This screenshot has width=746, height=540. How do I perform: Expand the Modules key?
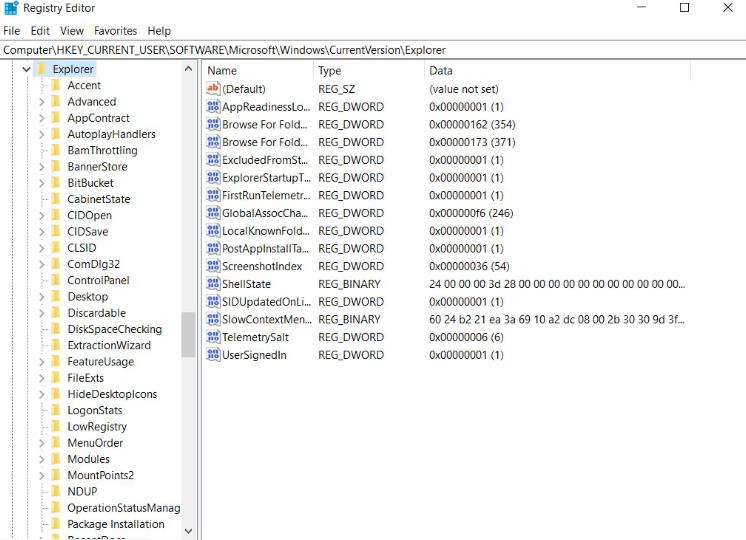(x=41, y=460)
